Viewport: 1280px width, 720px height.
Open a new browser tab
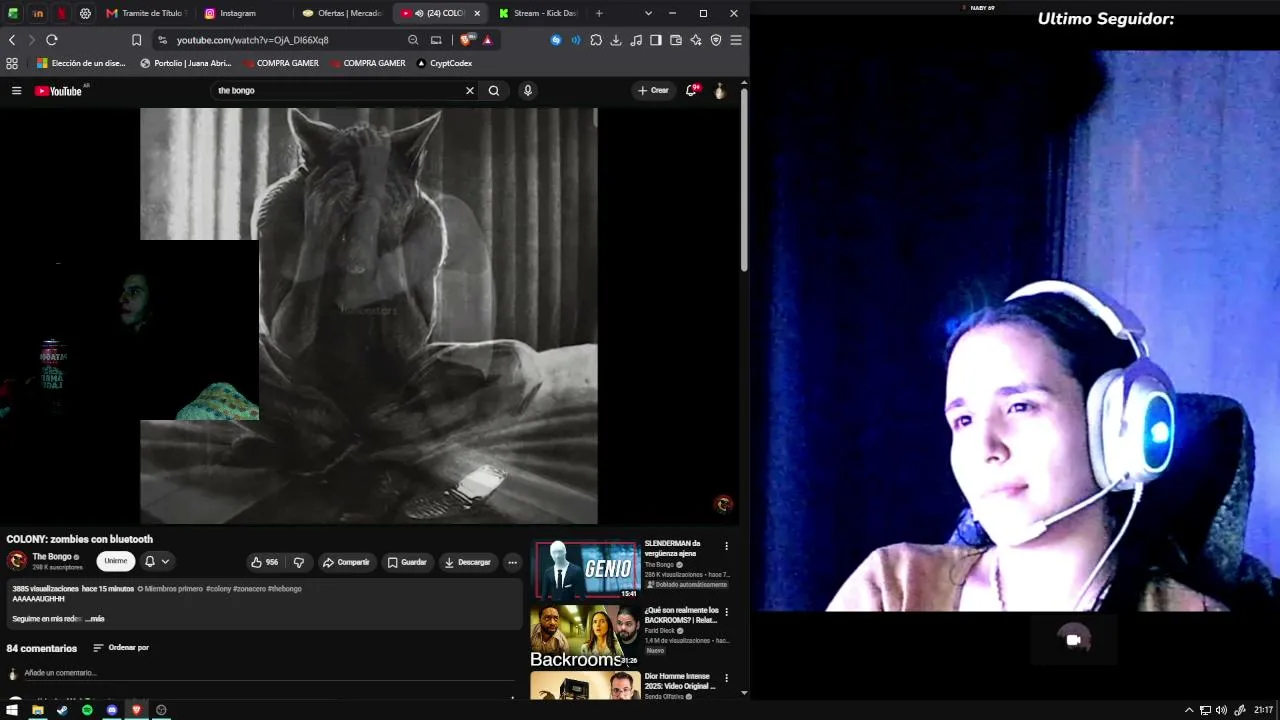[x=599, y=13]
